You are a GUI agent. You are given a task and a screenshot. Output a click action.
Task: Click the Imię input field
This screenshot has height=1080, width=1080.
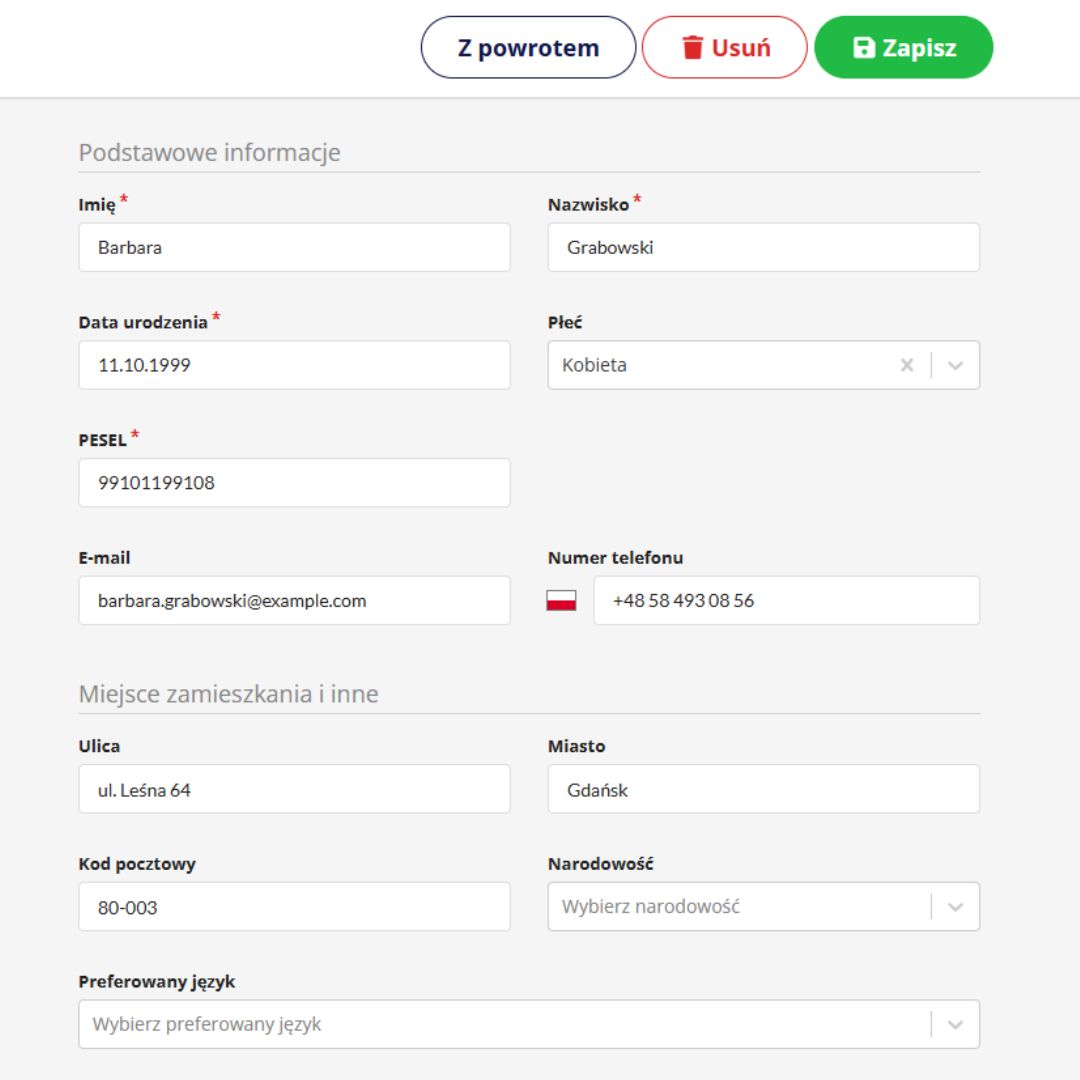(x=294, y=247)
